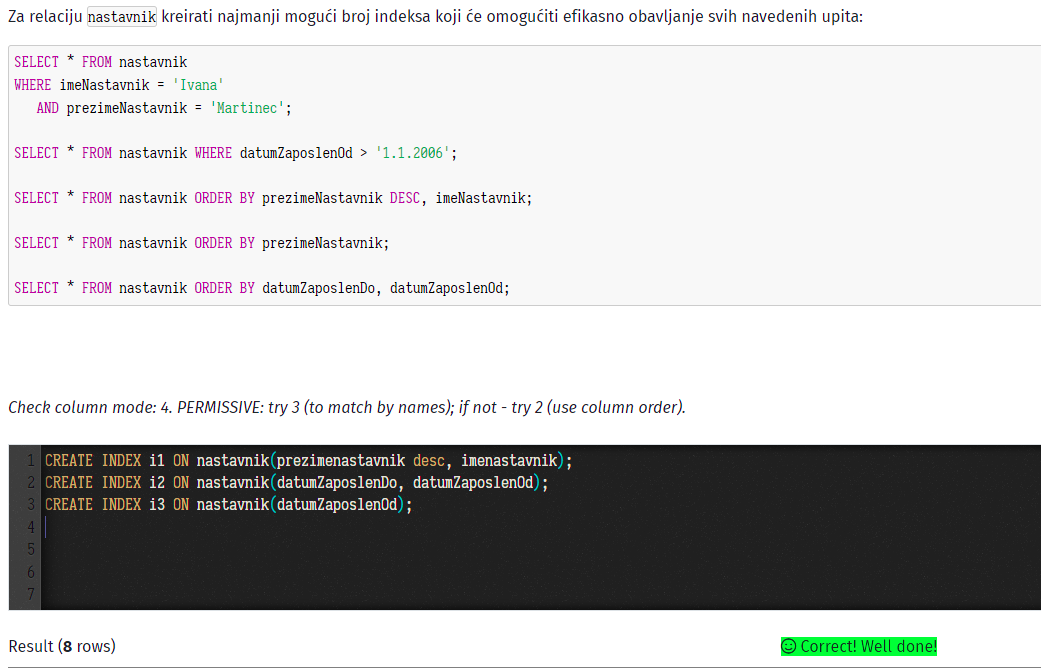
Task: Click the '1.1.2006' date literal
Action: [x=412, y=153]
